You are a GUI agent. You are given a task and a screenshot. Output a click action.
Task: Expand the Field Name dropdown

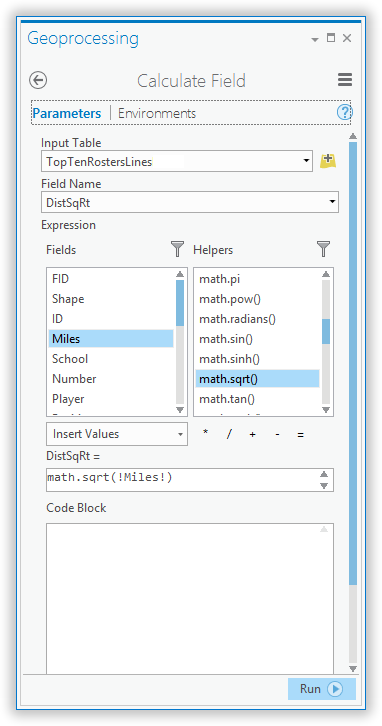point(332,202)
